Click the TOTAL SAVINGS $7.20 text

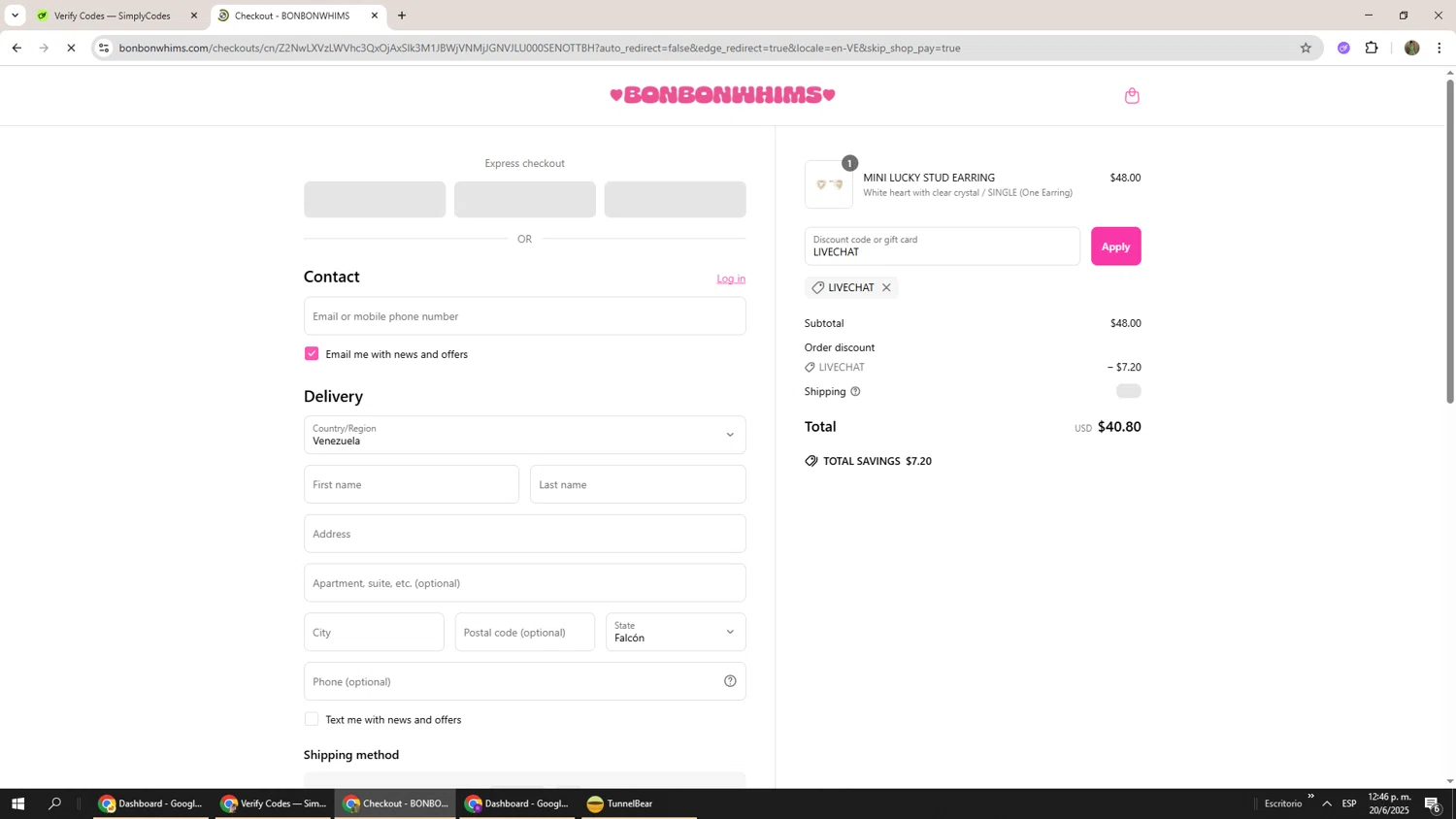(877, 461)
